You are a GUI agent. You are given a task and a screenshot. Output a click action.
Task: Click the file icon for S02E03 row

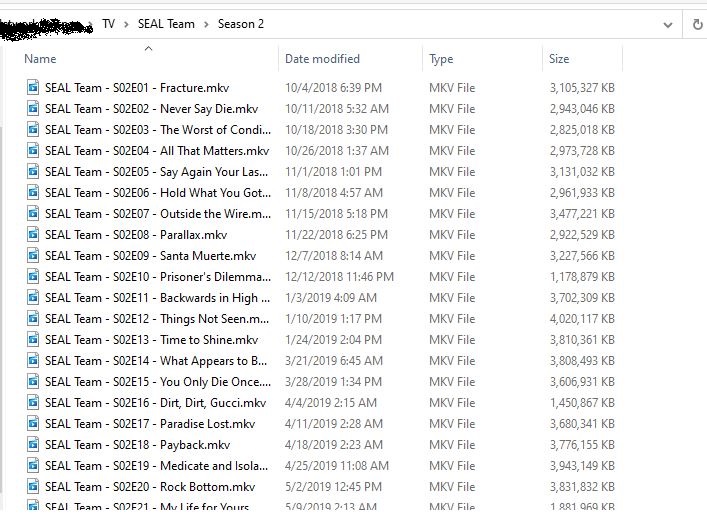tap(33, 129)
